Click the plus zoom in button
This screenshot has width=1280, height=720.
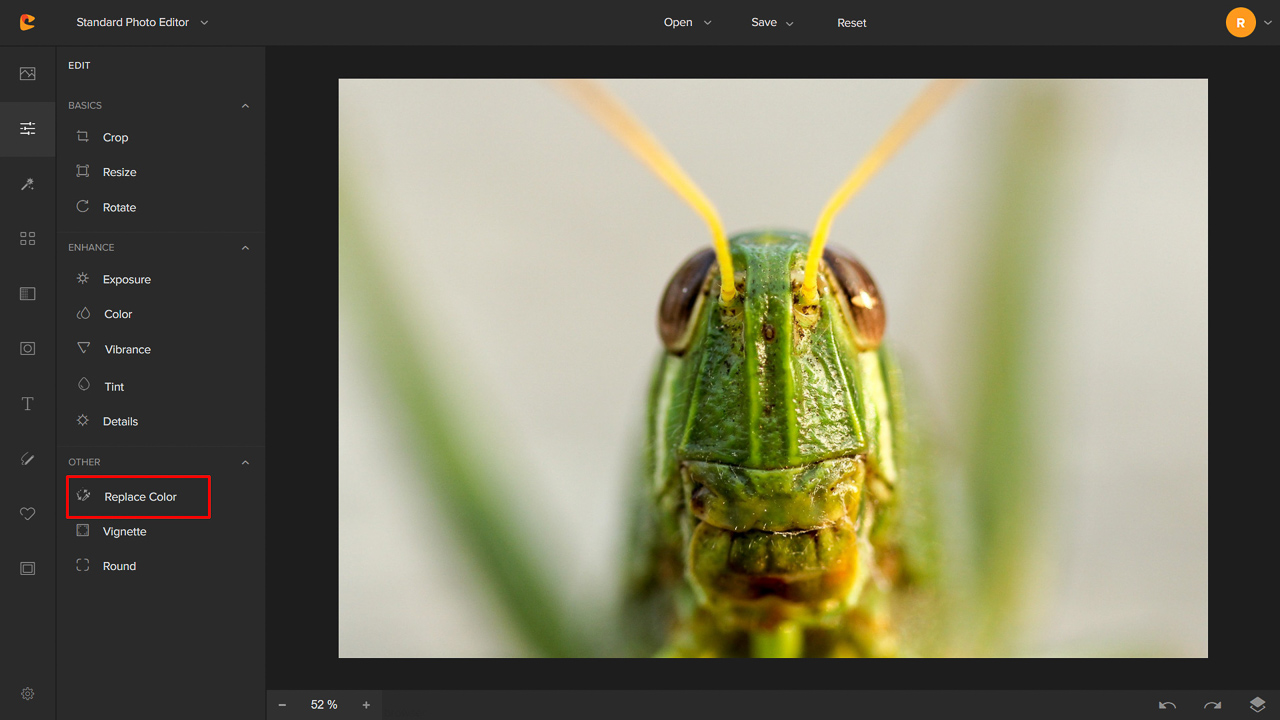[x=366, y=705]
